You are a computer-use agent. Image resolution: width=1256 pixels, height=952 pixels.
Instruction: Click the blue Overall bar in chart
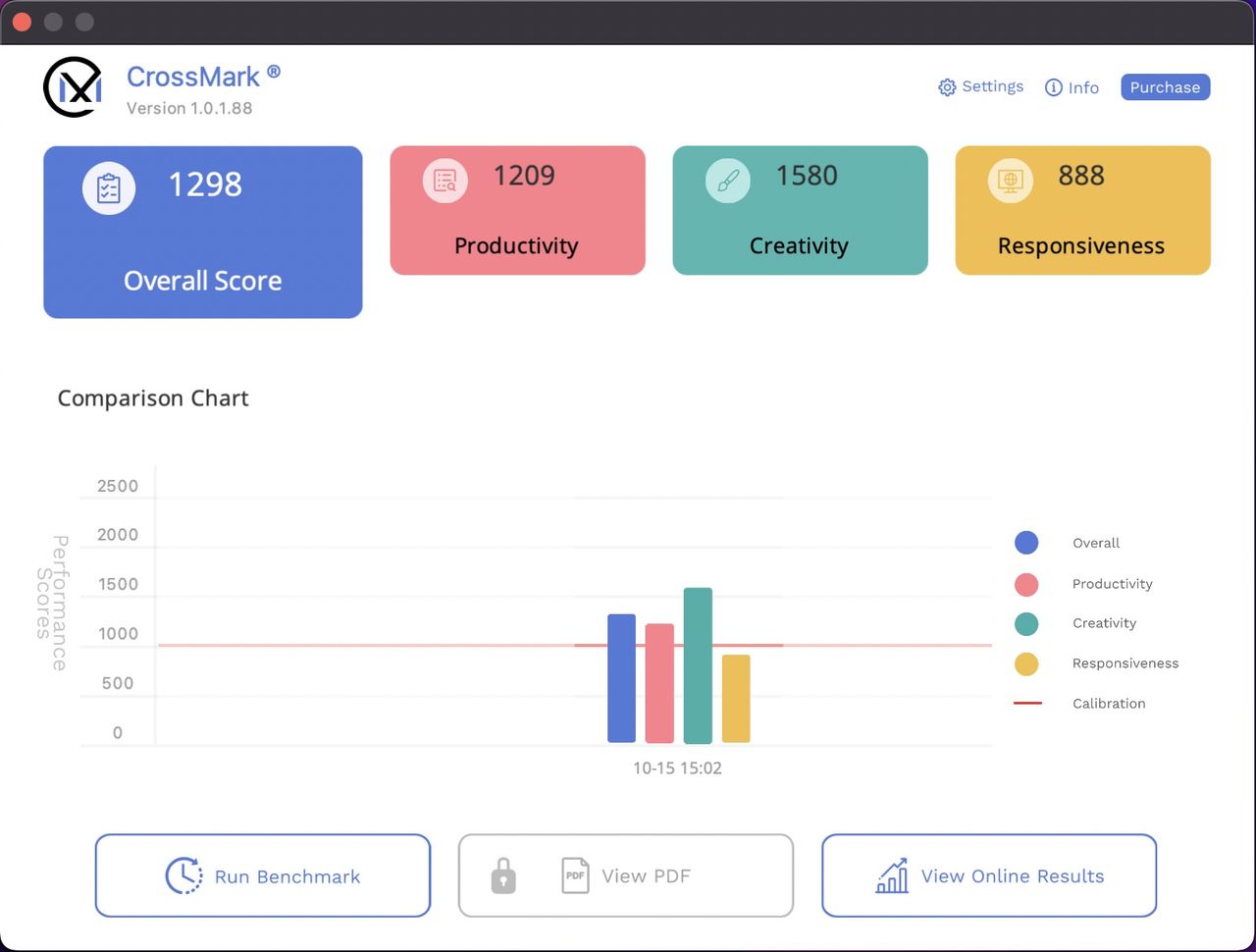[622, 678]
